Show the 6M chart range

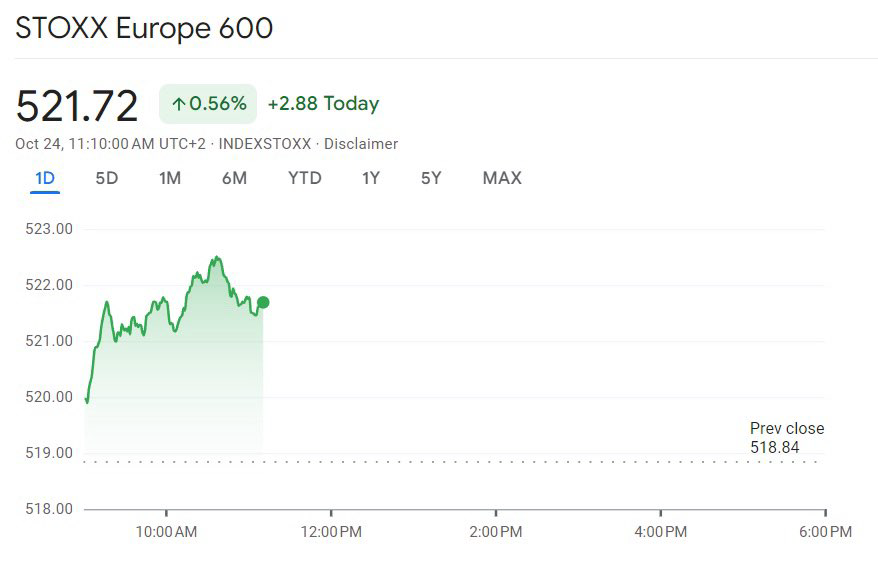pos(234,178)
